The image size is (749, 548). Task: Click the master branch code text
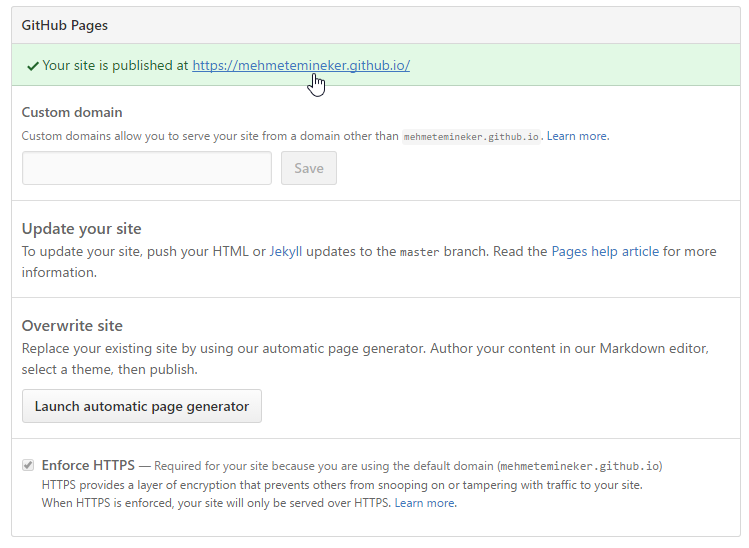click(419, 252)
